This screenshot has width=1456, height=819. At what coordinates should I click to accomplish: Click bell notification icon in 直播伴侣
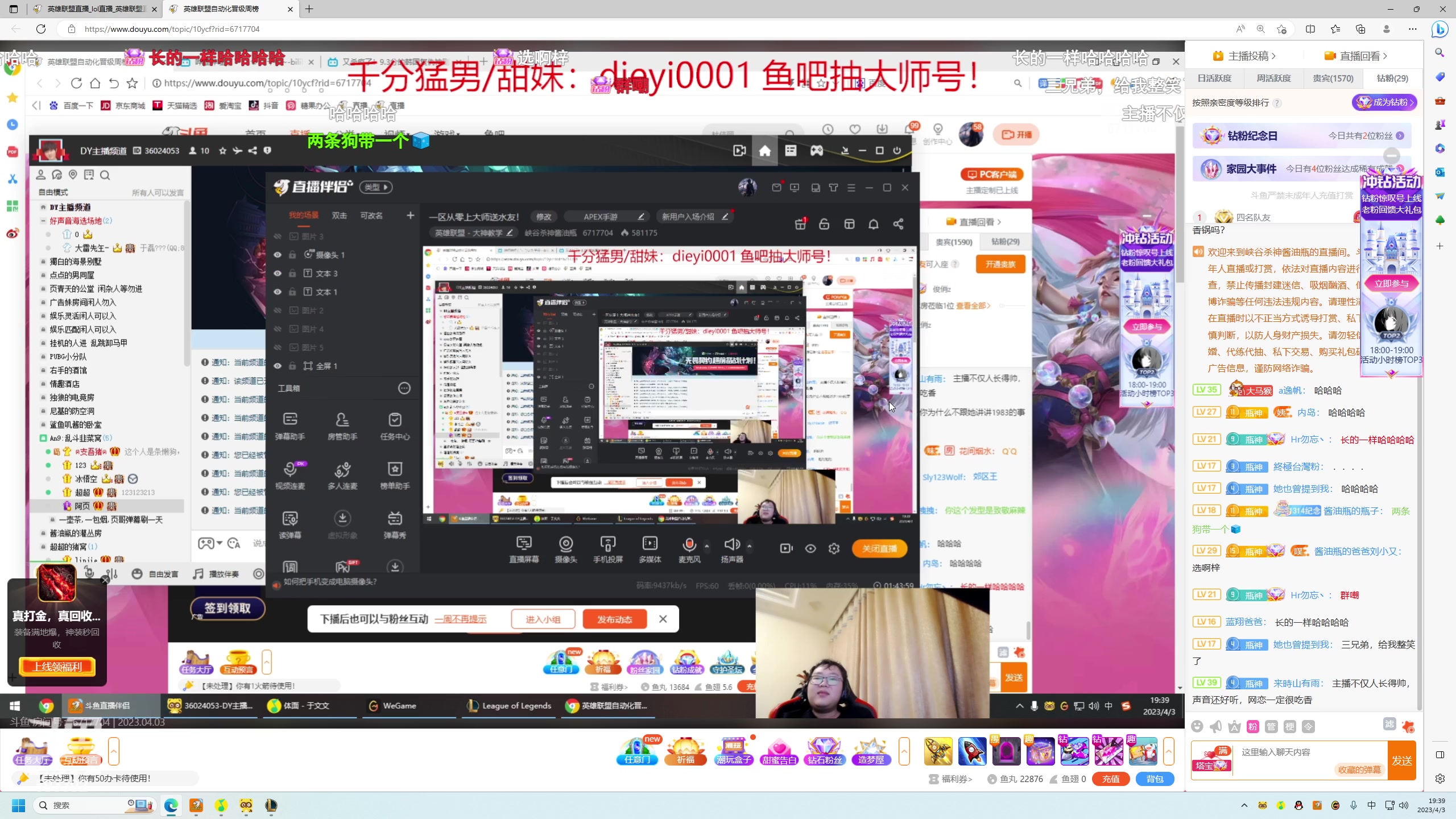pos(874,224)
